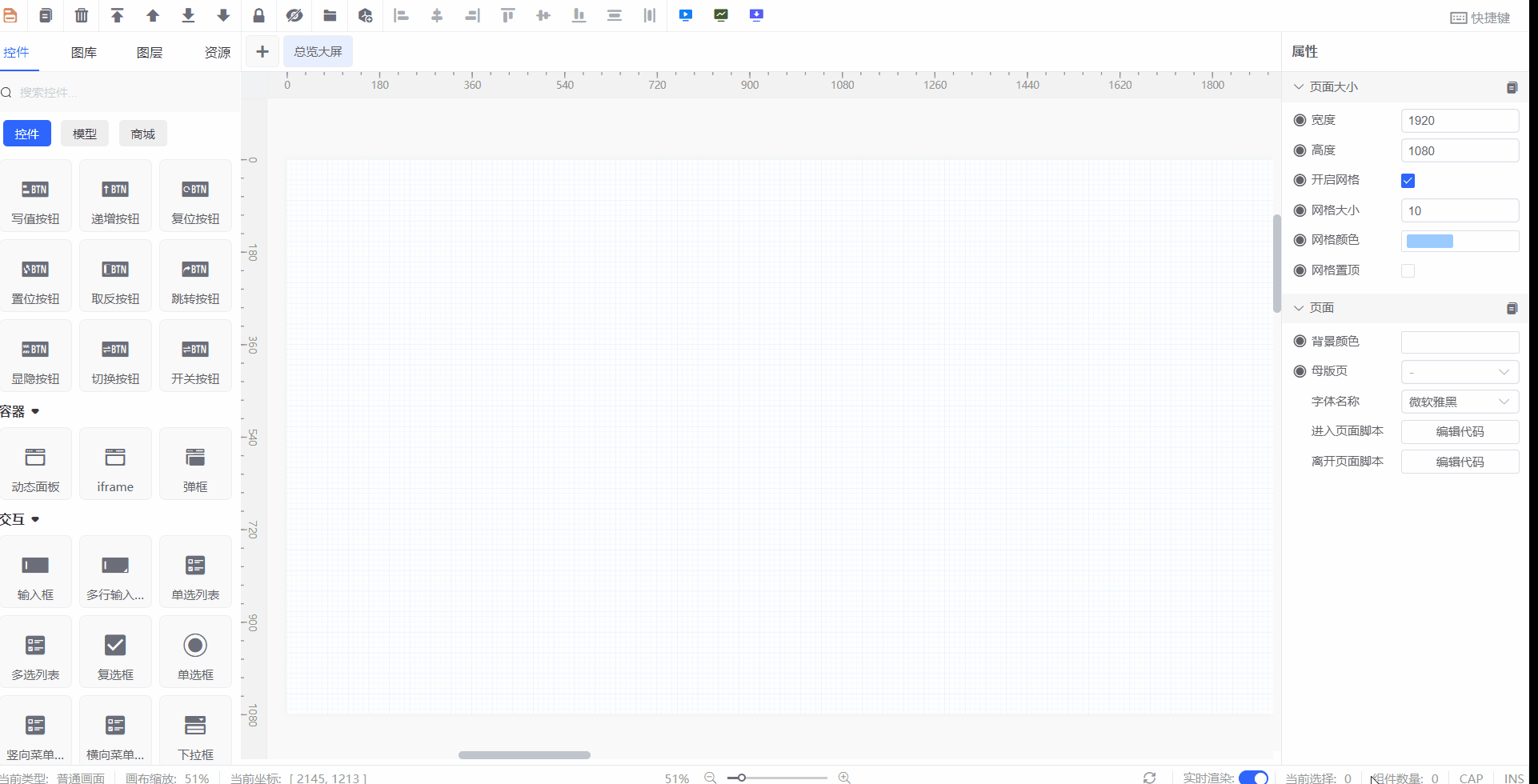This screenshot has height=784, width=1538.
Task: Uncheck the 开启网格 grid checkbox
Action: (x=1408, y=180)
